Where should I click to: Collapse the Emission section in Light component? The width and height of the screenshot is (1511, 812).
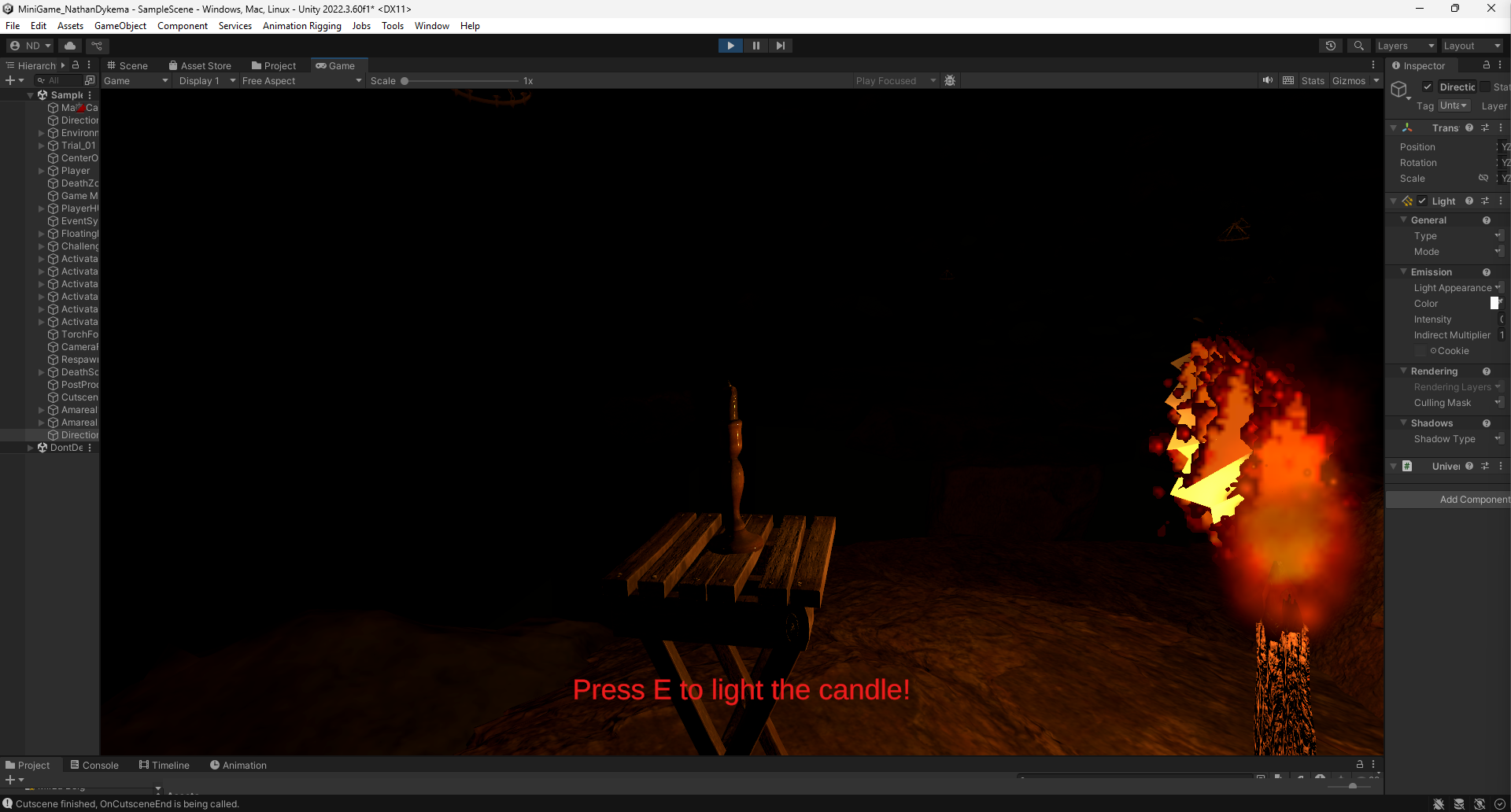tap(1404, 271)
